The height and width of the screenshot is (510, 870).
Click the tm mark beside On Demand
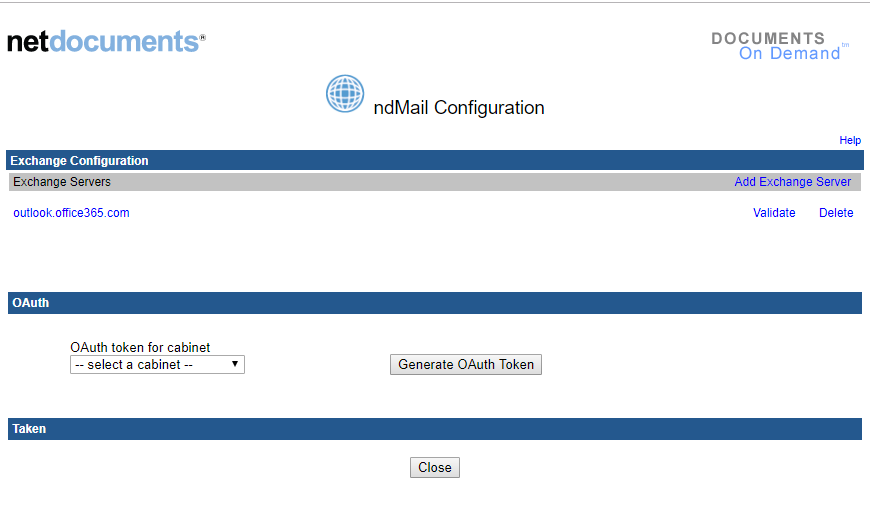[x=845, y=45]
